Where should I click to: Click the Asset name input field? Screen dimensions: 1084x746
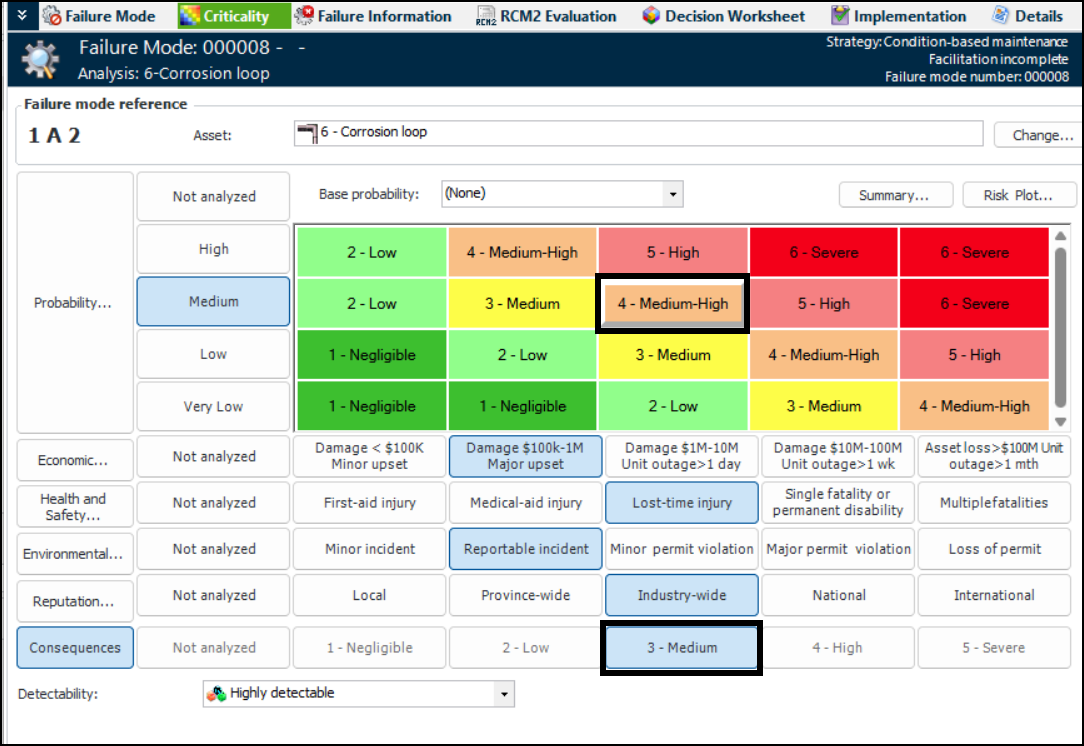(x=640, y=133)
